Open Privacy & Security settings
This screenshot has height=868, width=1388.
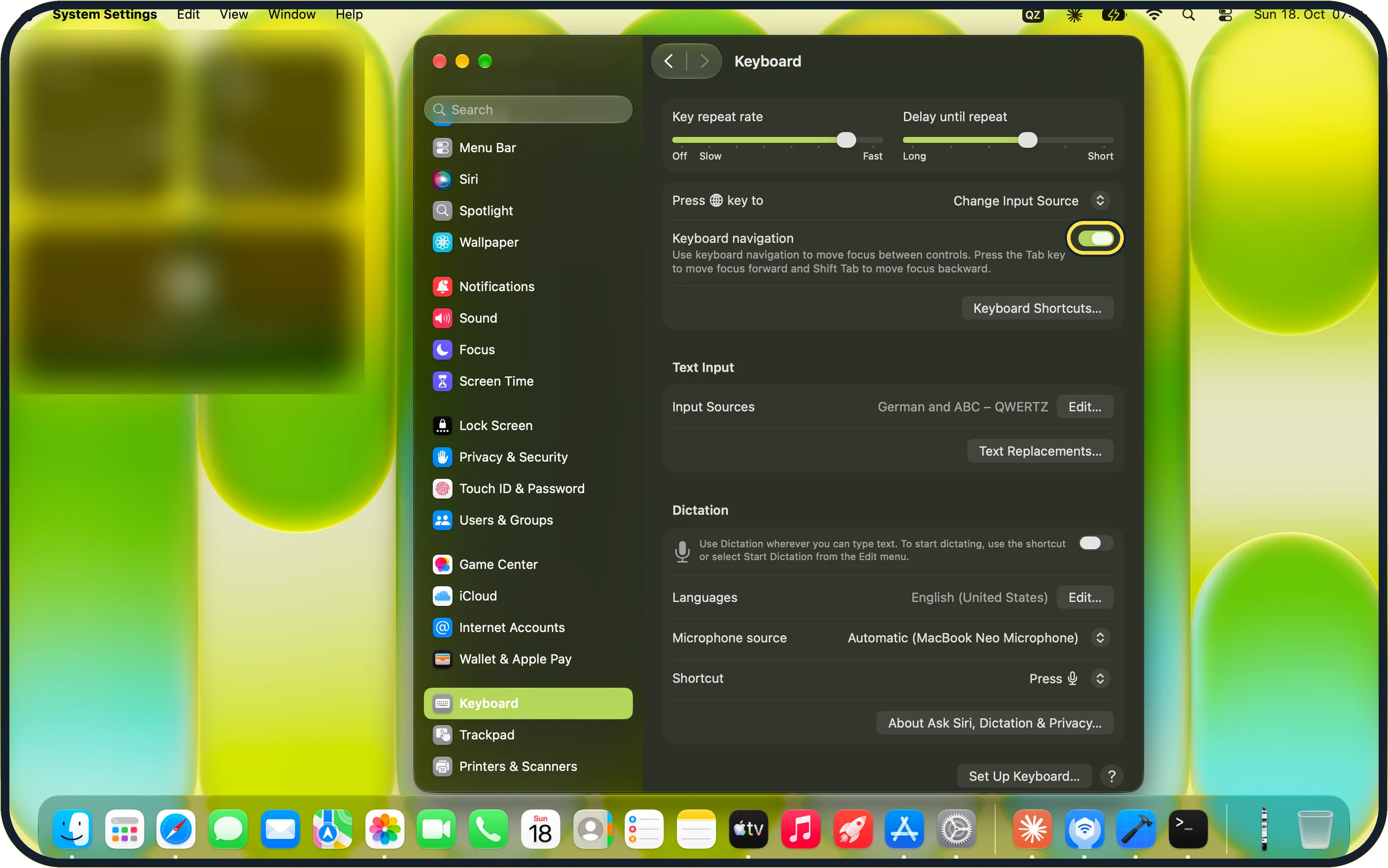[x=528, y=457]
